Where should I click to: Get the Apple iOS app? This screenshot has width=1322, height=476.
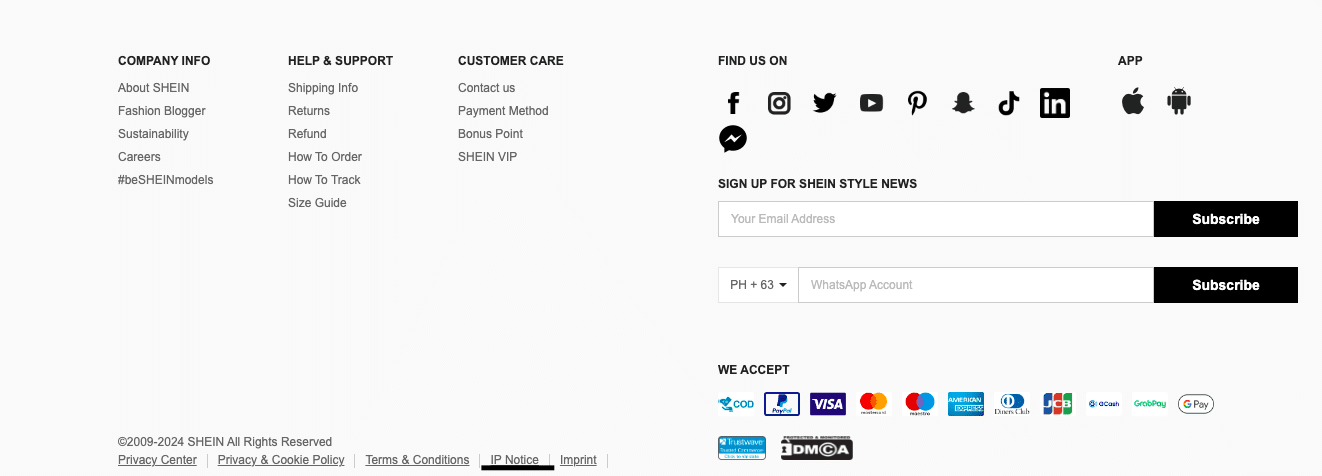click(x=1133, y=101)
